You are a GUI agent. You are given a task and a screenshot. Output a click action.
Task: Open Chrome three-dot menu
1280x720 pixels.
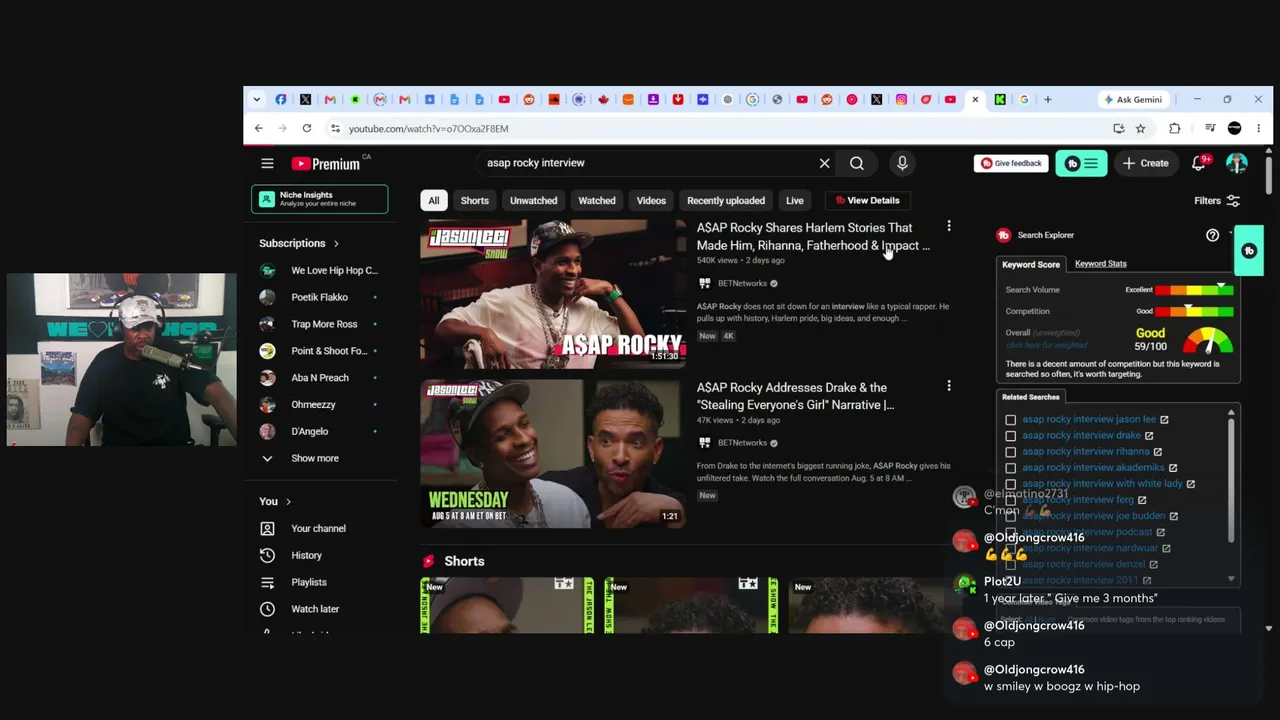point(1259,128)
